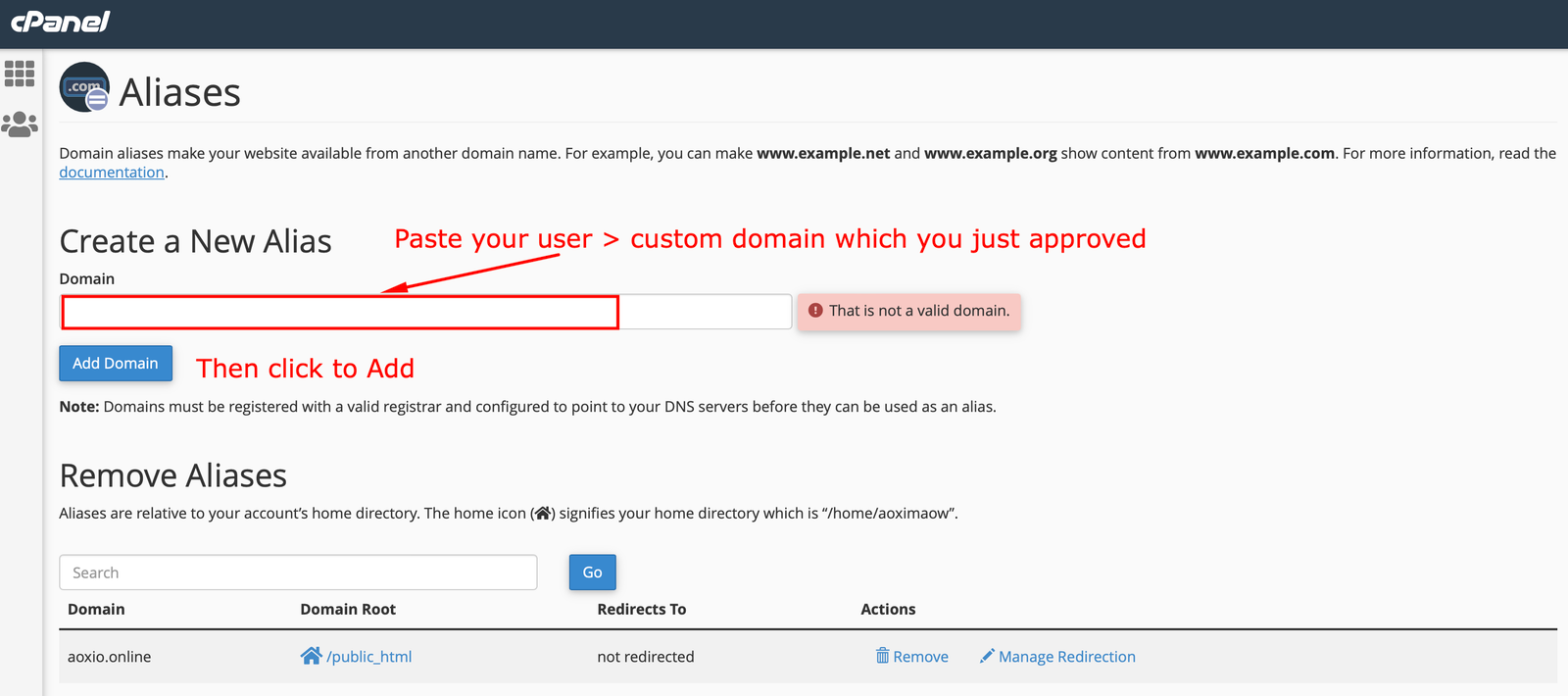Click the Redirects To column header

[x=641, y=610]
